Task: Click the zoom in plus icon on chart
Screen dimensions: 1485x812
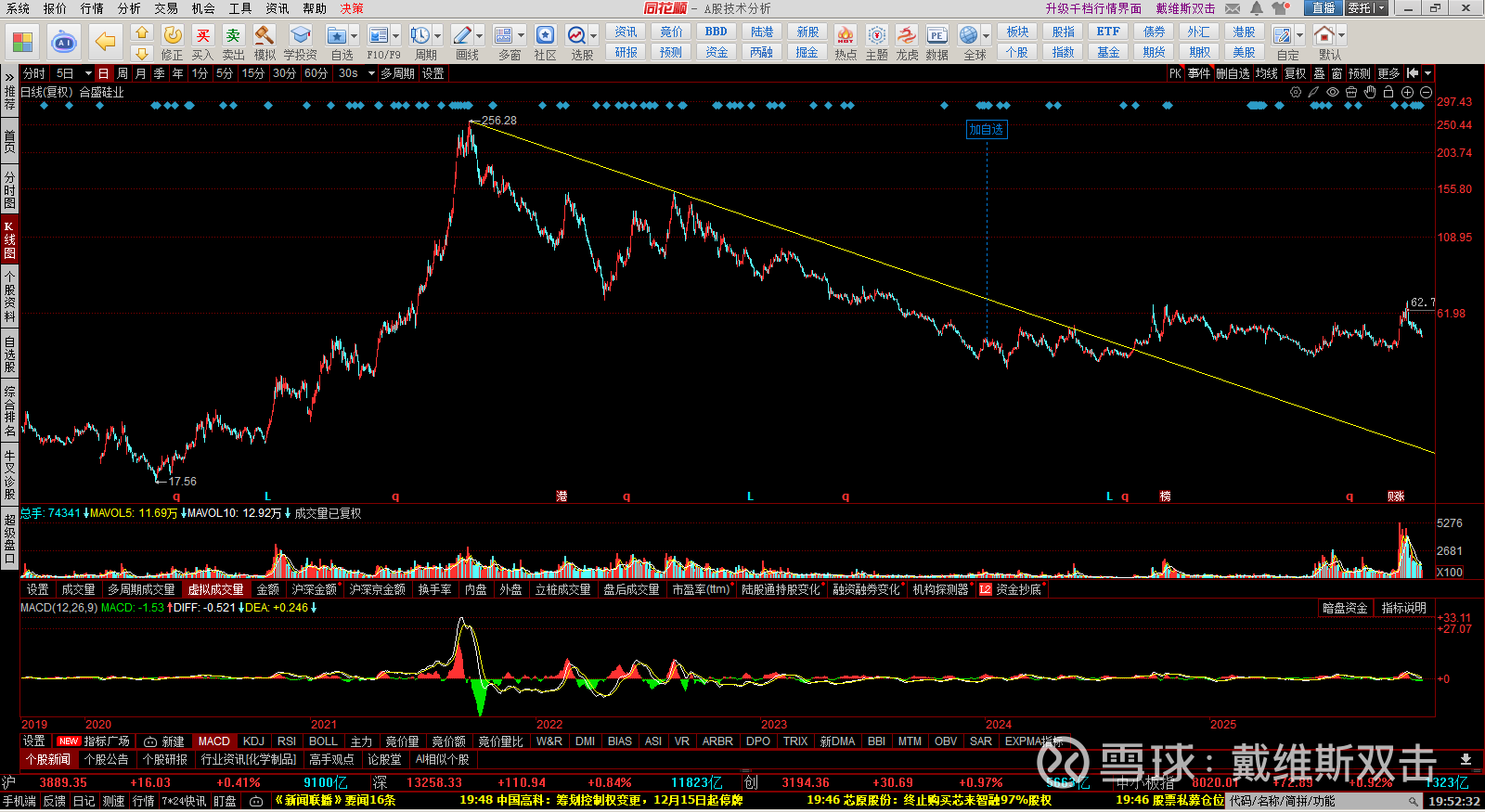Action: [x=1407, y=92]
